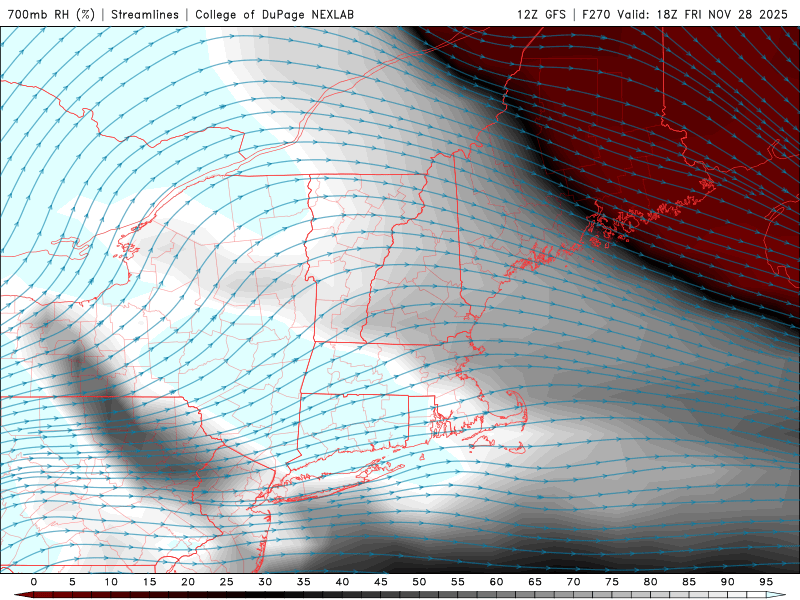Click the 65 tick label on RH scale
The image size is (800, 600).
535,582
